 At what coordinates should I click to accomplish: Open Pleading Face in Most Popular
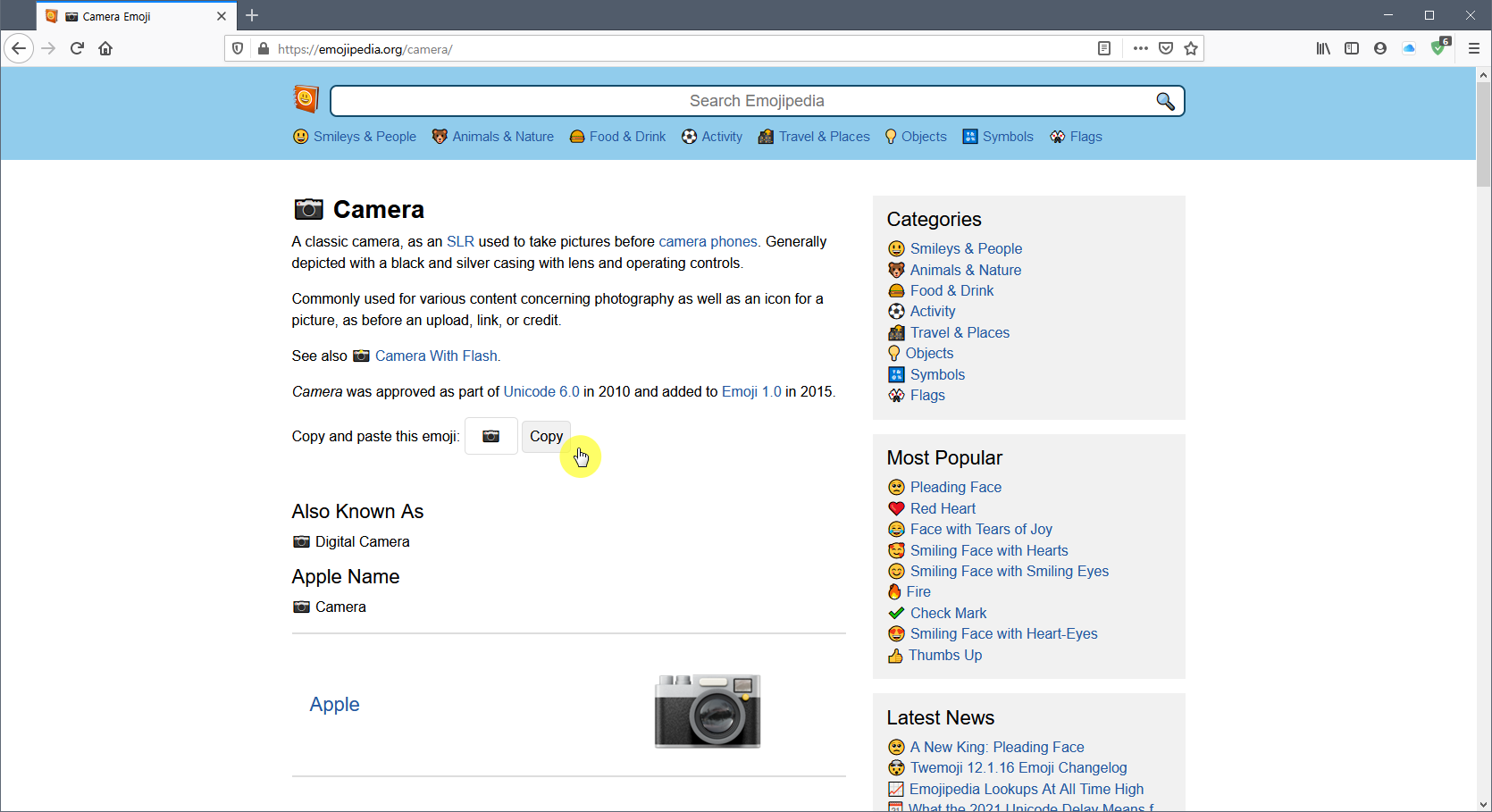(955, 487)
